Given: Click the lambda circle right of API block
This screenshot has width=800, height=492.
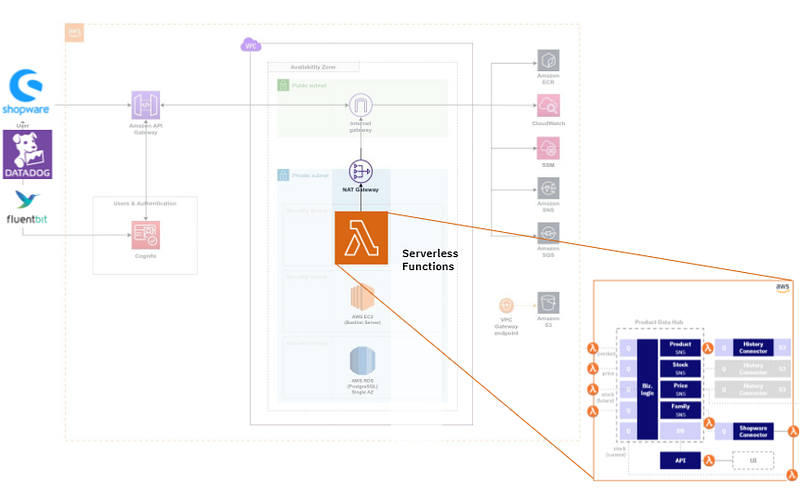Looking at the screenshot, I should pos(709,460).
